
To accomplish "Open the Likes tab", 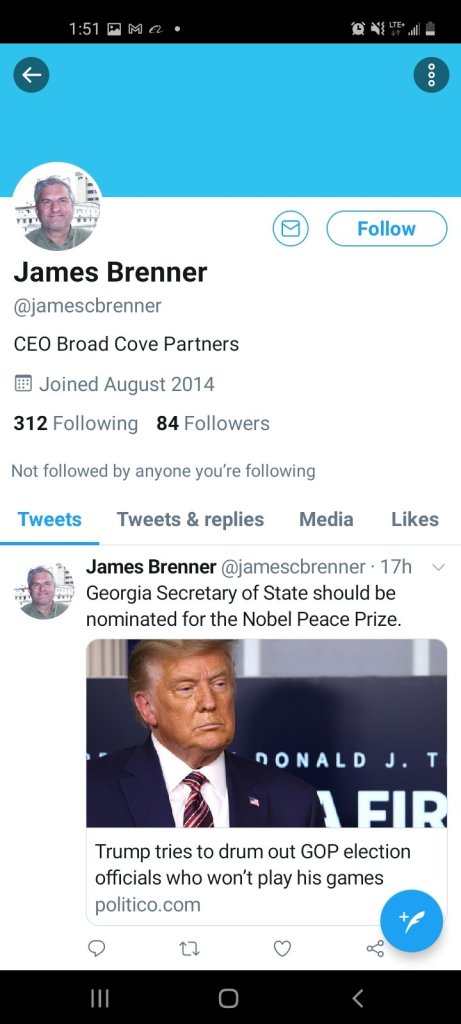I will click(x=415, y=519).
